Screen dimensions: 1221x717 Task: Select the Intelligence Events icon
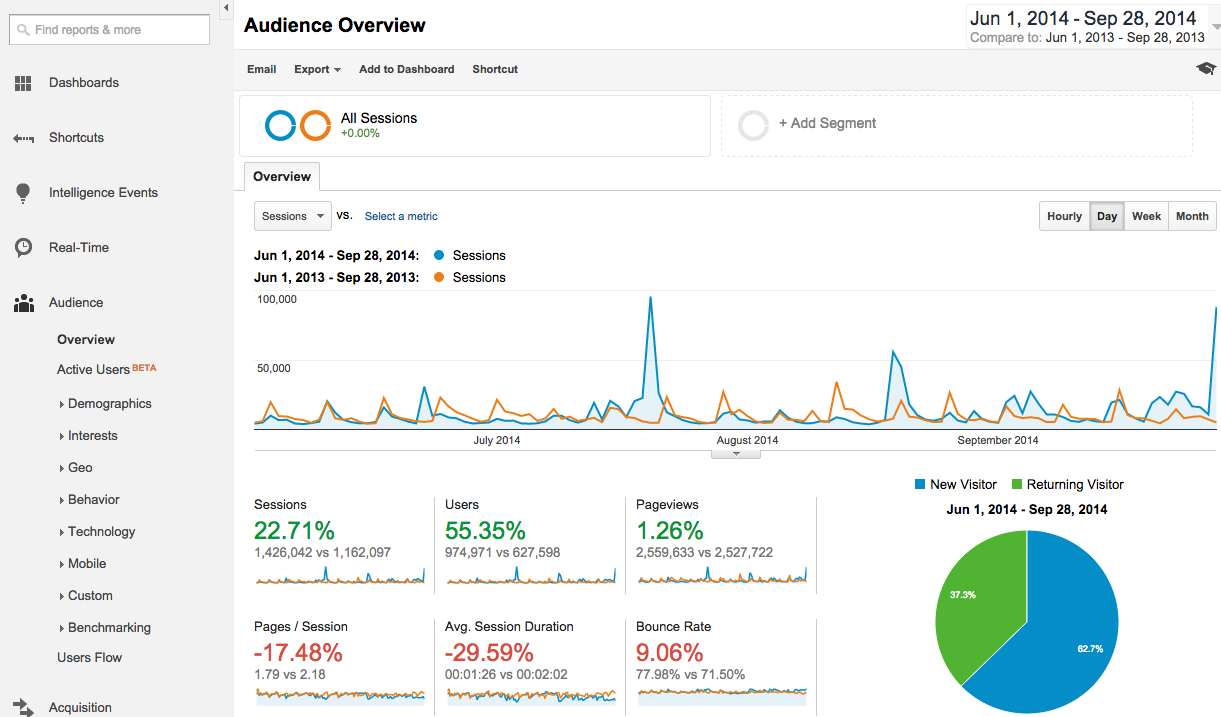(22, 192)
